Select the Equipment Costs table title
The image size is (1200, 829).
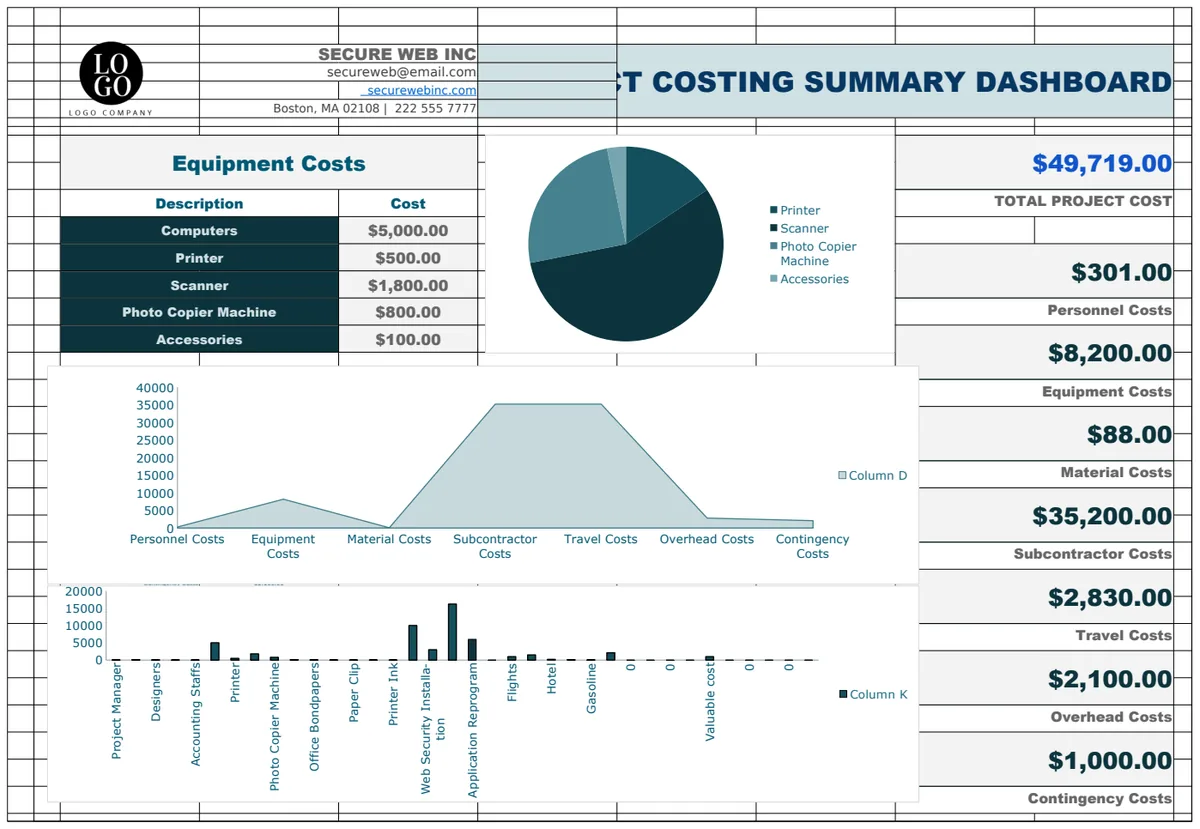[x=269, y=163]
